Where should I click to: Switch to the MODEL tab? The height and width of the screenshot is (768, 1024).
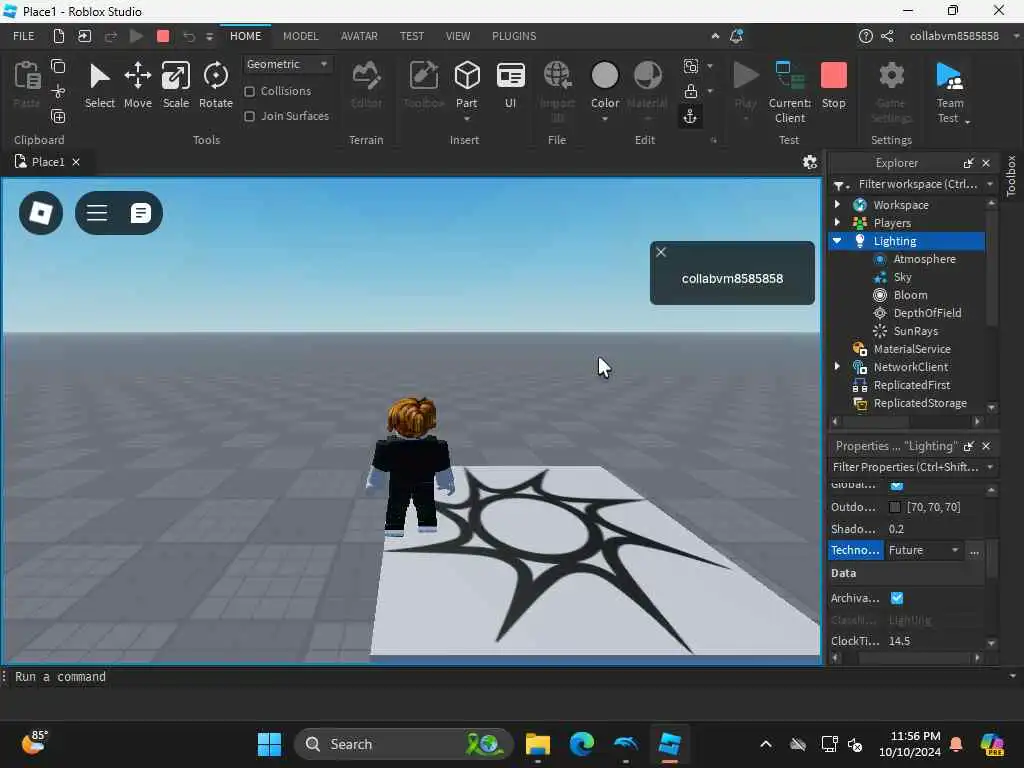click(300, 36)
